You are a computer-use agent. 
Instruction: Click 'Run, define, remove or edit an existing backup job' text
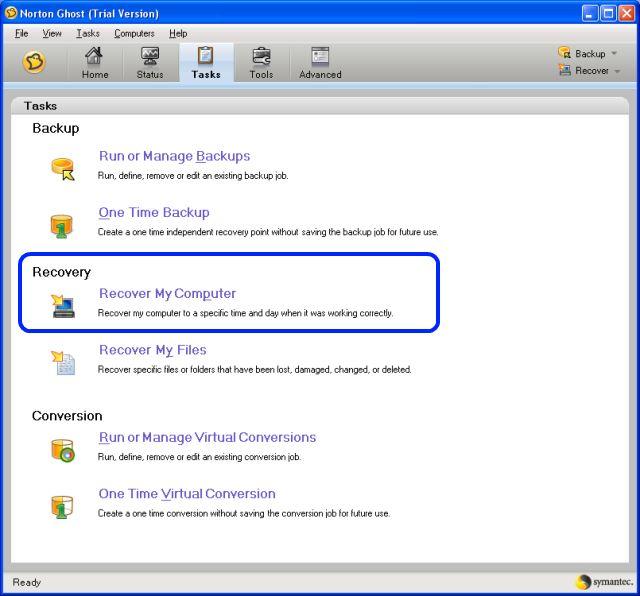193,176
